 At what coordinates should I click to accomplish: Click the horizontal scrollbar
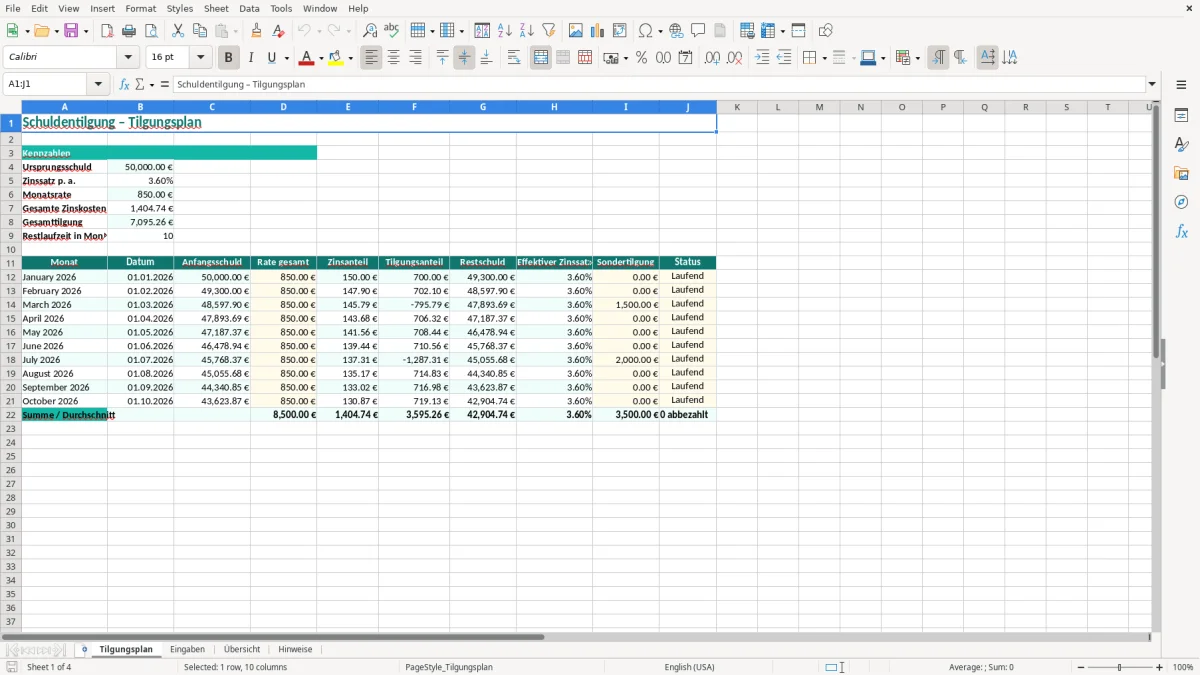click(x=575, y=636)
